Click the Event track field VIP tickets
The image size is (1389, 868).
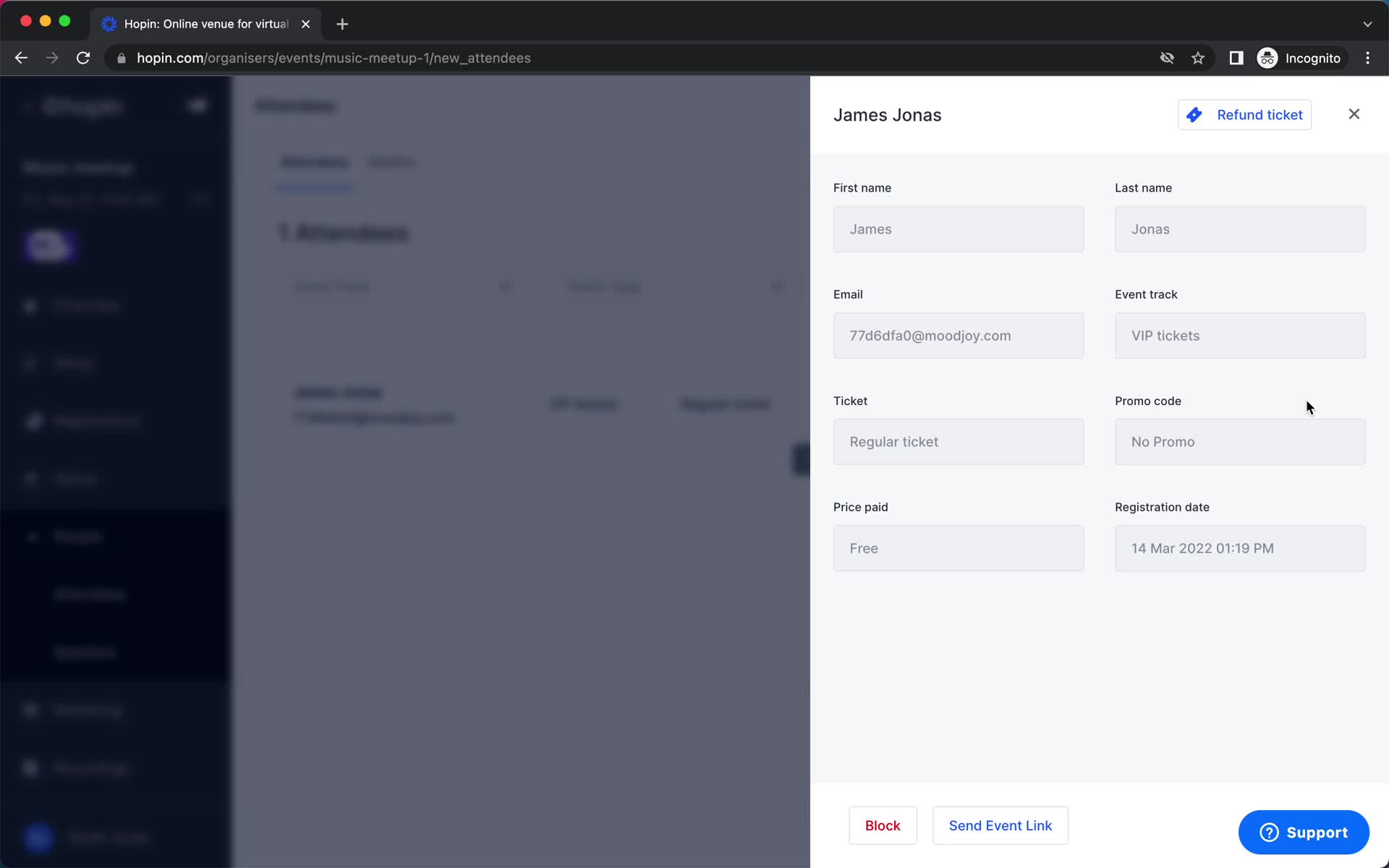1240,336
